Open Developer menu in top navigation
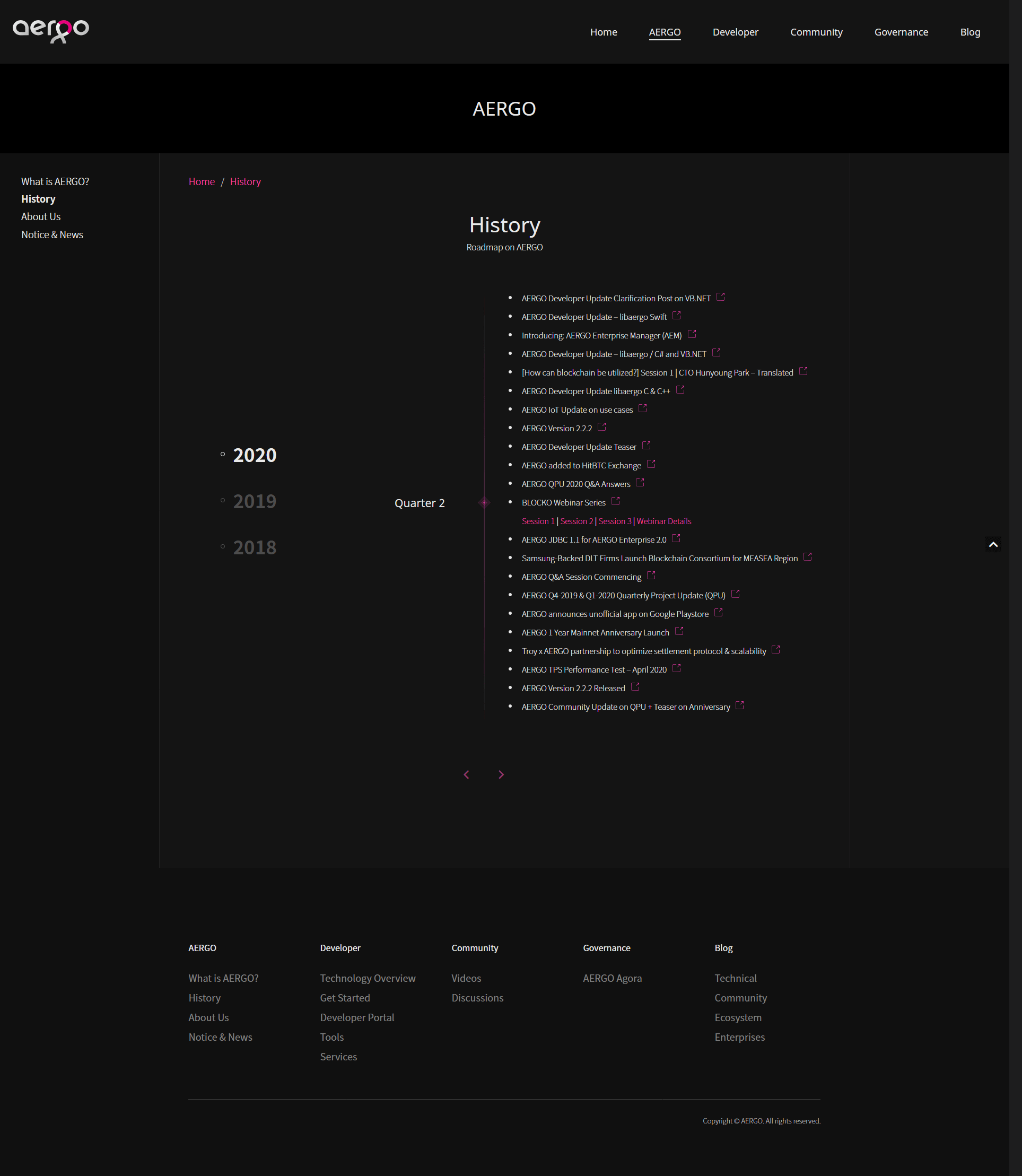Screen dimensions: 1022x1176 pyautogui.click(x=735, y=32)
